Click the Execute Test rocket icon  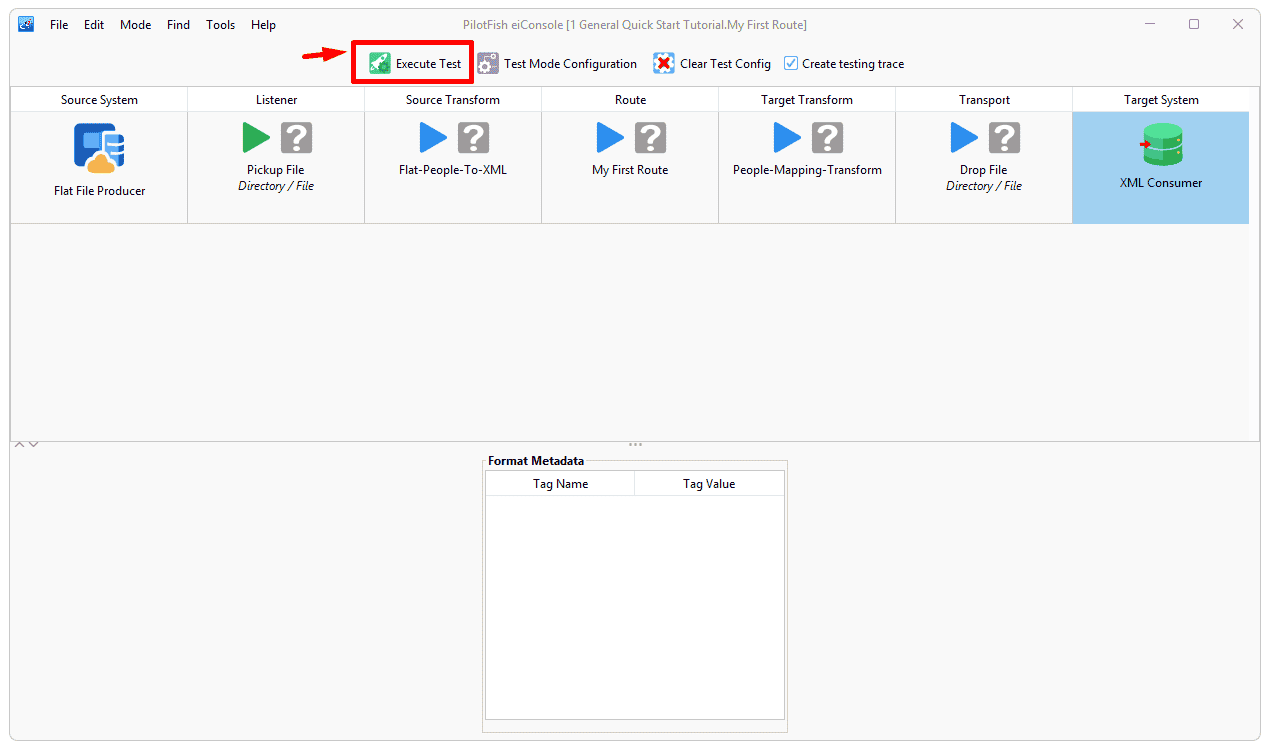[x=380, y=64]
